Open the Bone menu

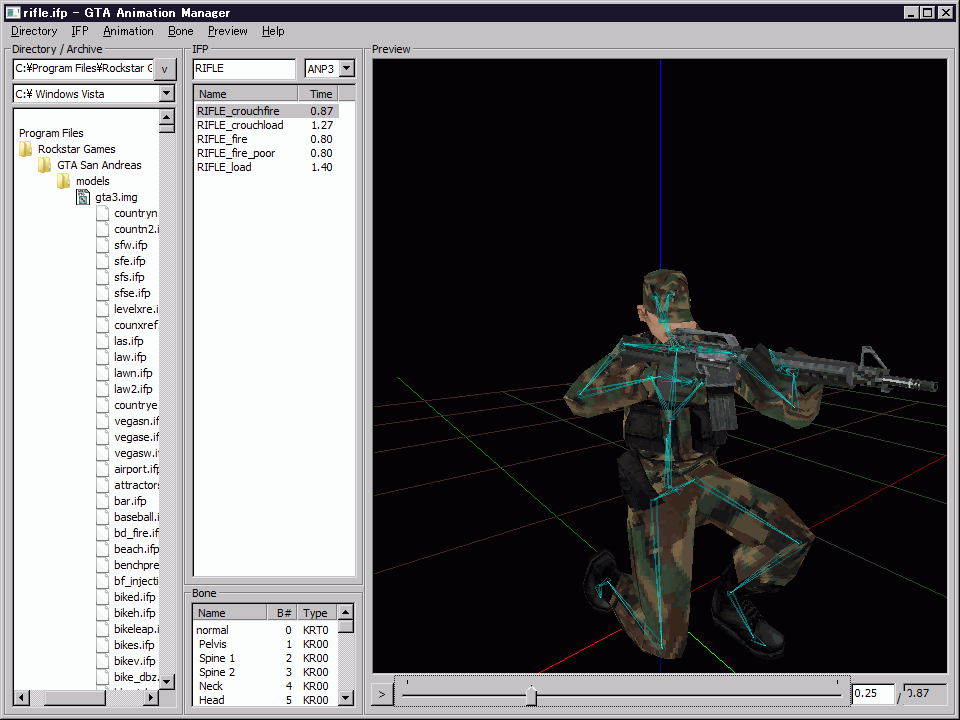(x=181, y=31)
